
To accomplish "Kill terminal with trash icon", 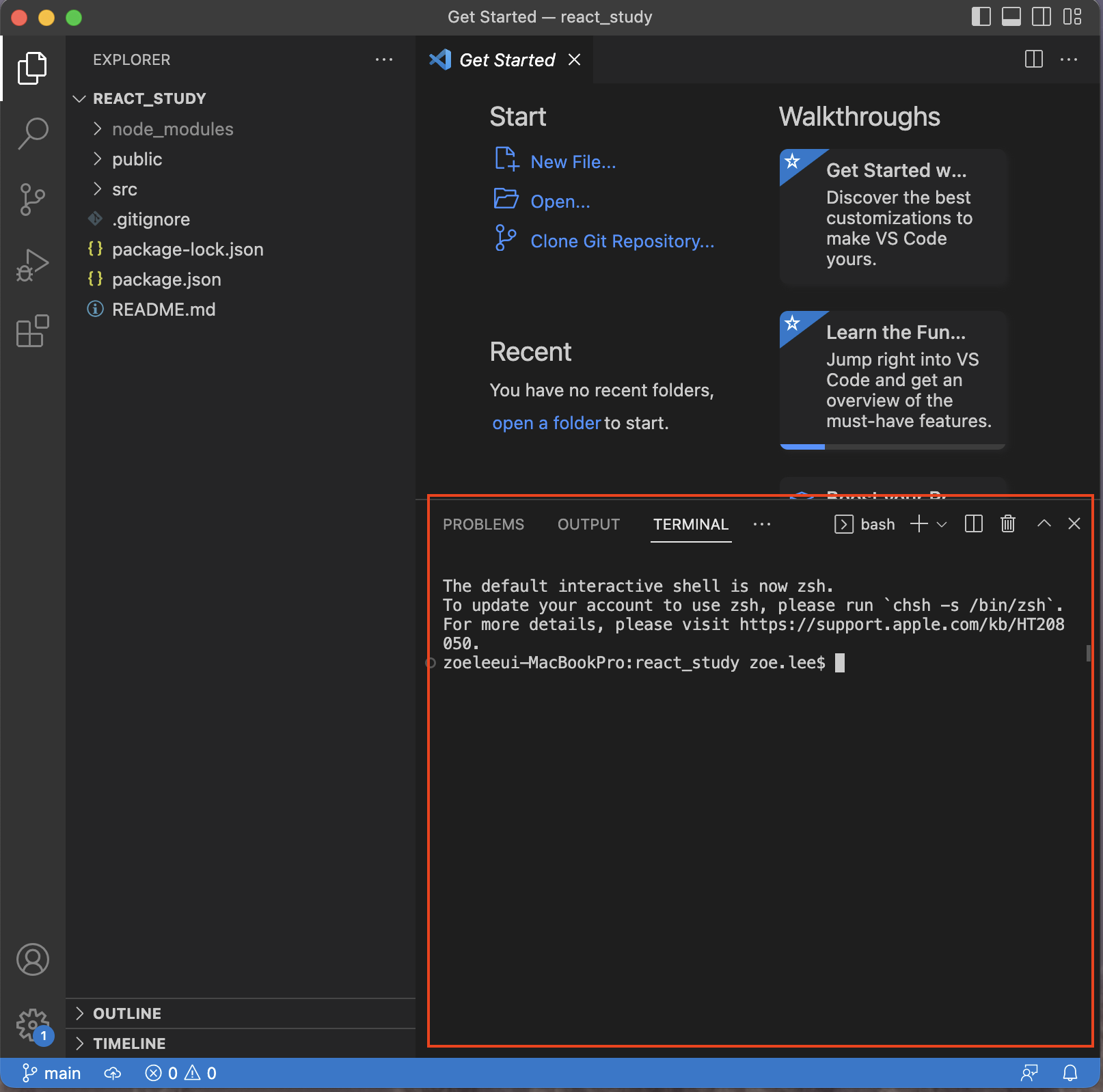I will [1008, 524].
